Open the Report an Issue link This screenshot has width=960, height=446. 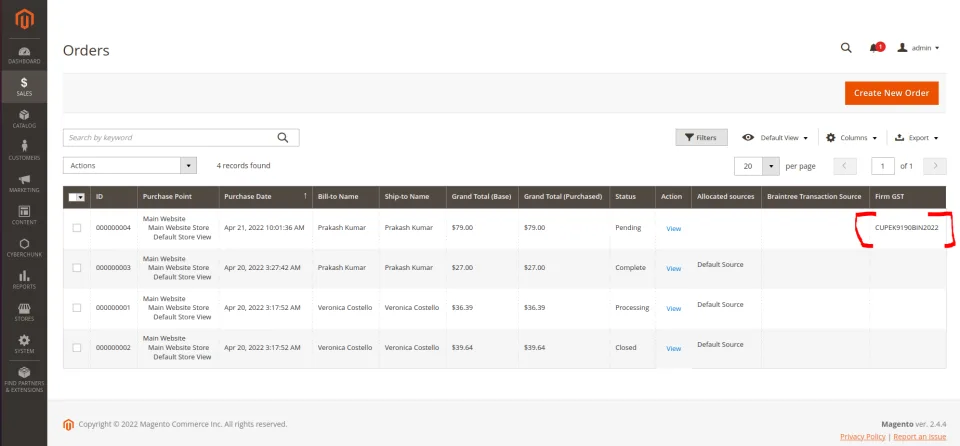coord(920,436)
